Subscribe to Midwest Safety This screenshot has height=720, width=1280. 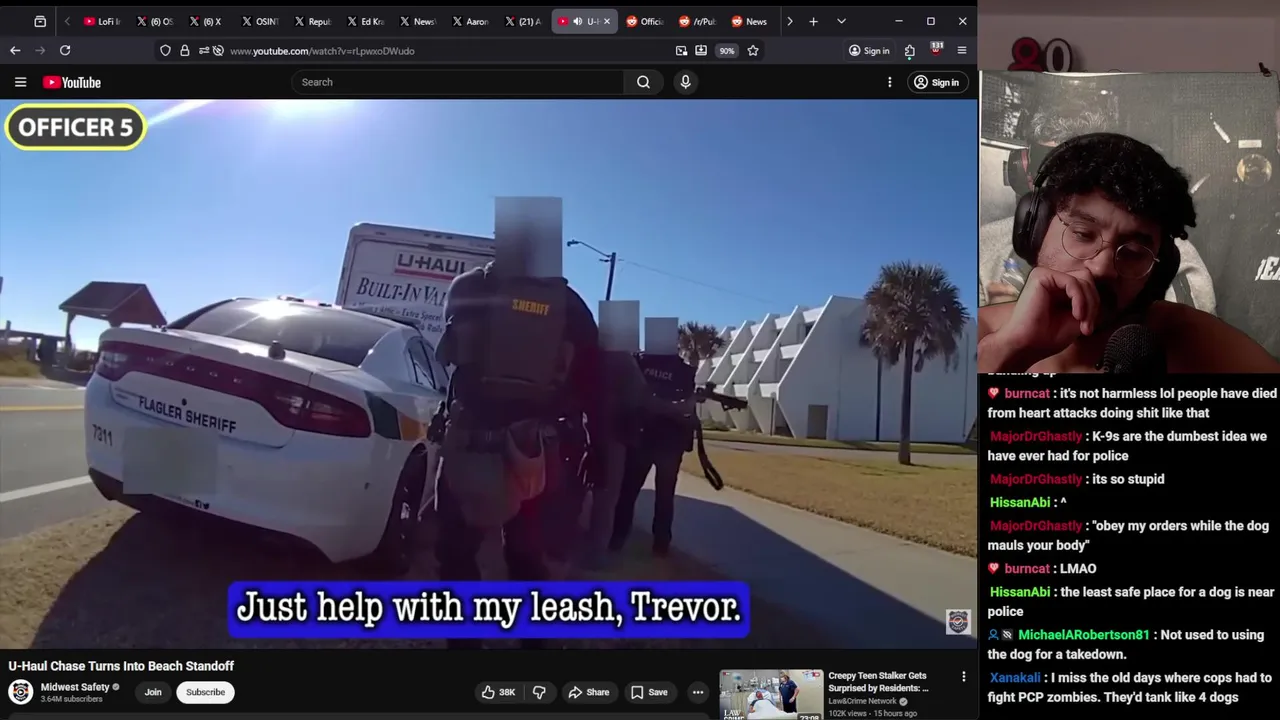205,692
